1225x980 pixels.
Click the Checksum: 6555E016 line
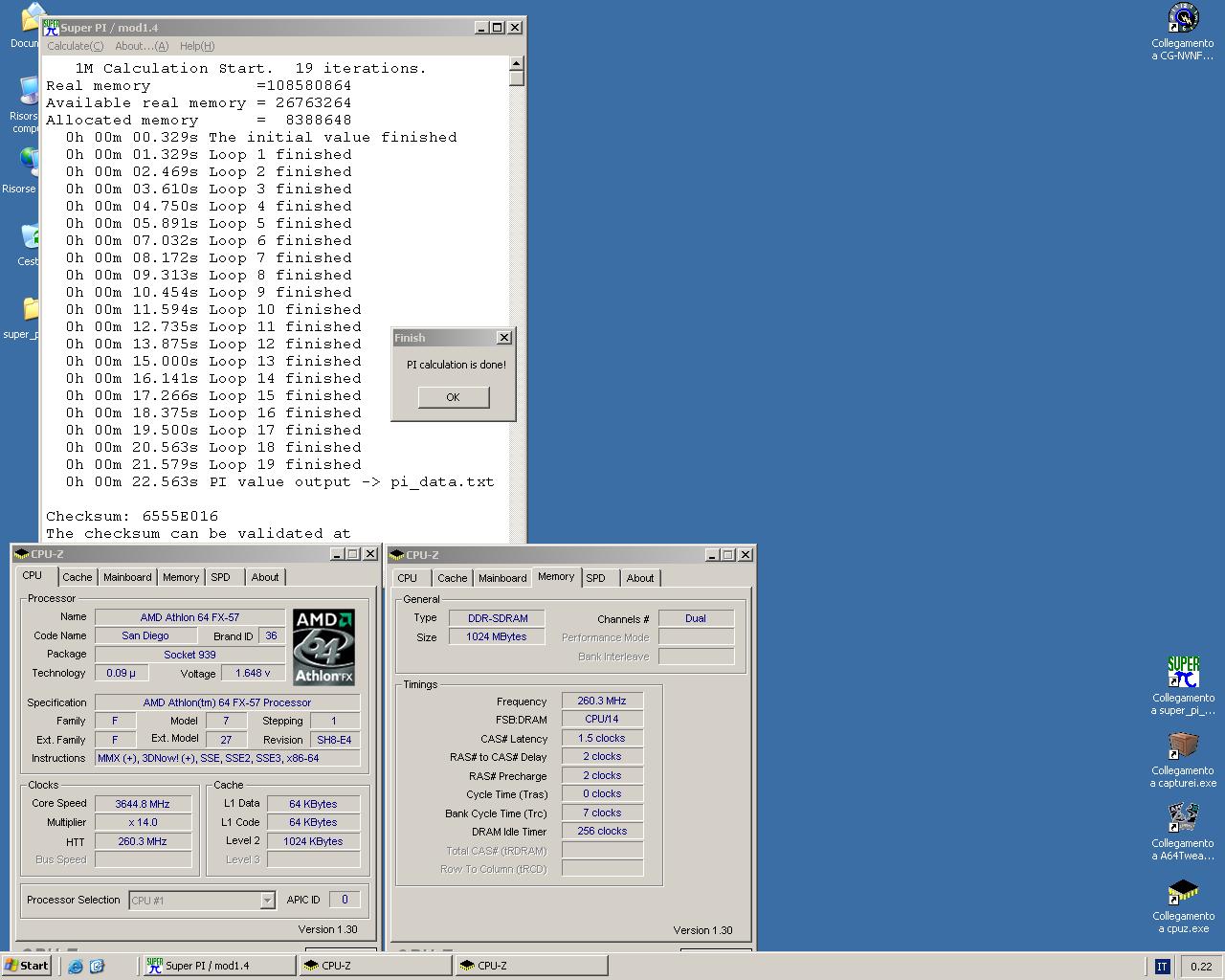pyautogui.click(x=132, y=516)
